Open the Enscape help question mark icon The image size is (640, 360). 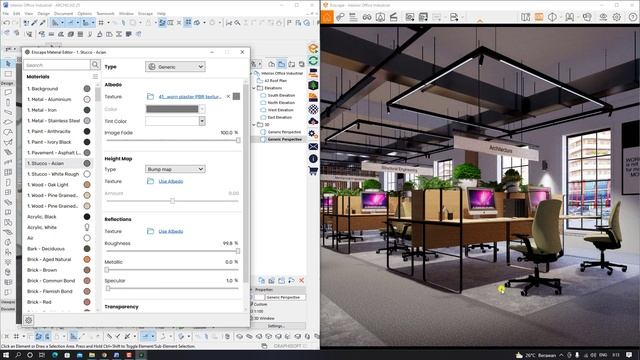point(633,17)
